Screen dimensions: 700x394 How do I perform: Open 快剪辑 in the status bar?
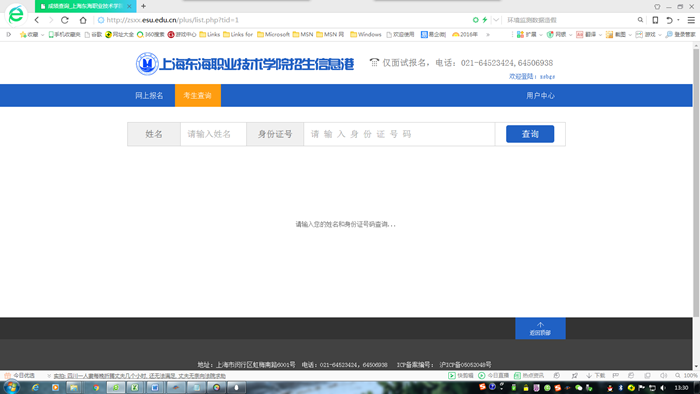pos(461,376)
